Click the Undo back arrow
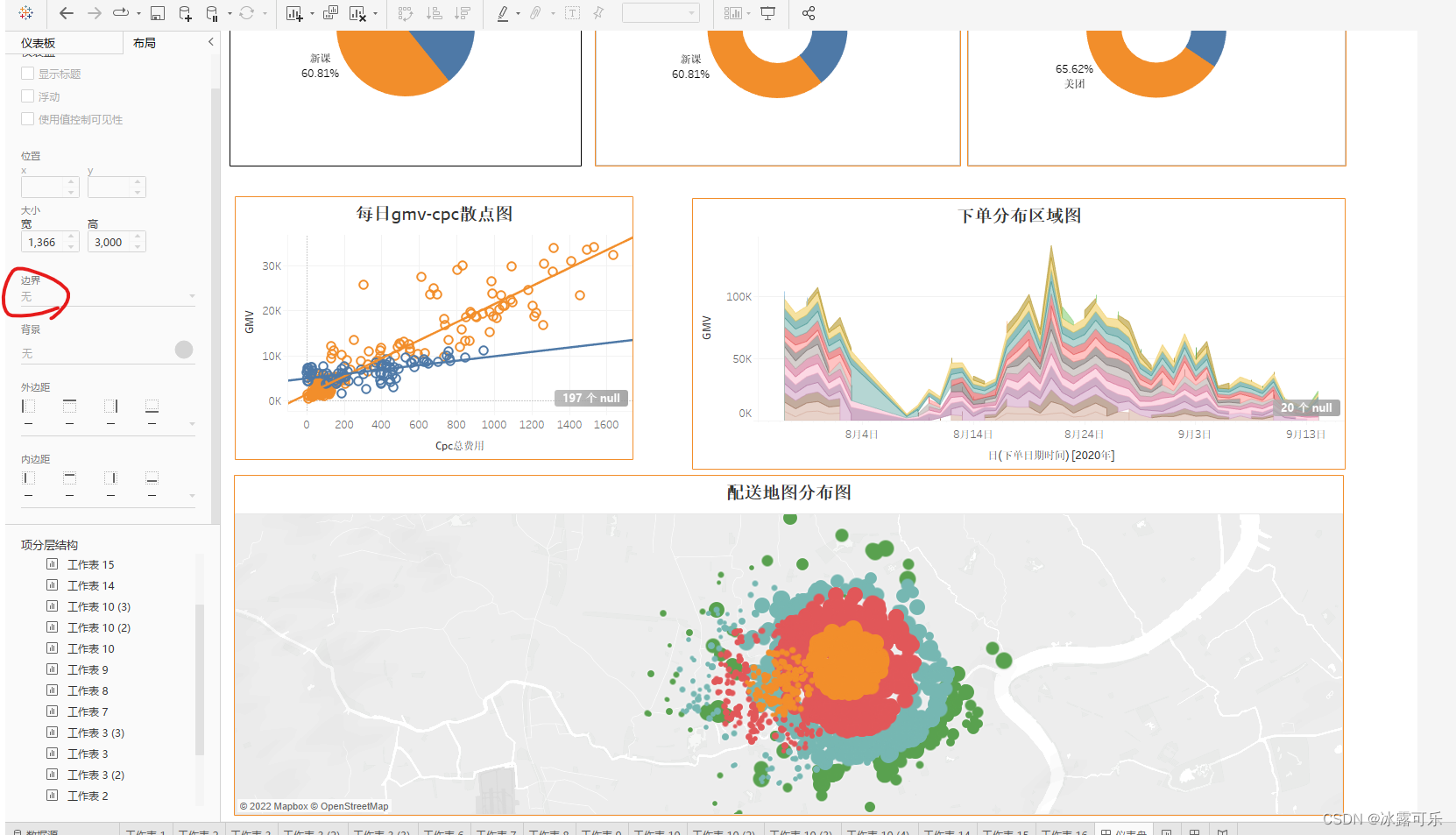Viewport: 1456px width, 835px height. point(67,13)
